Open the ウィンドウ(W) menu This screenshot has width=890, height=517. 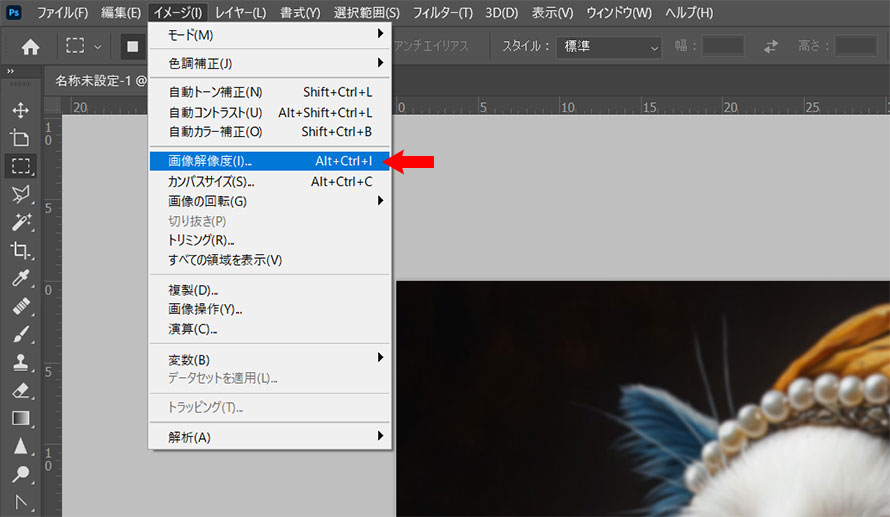(619, 12)
